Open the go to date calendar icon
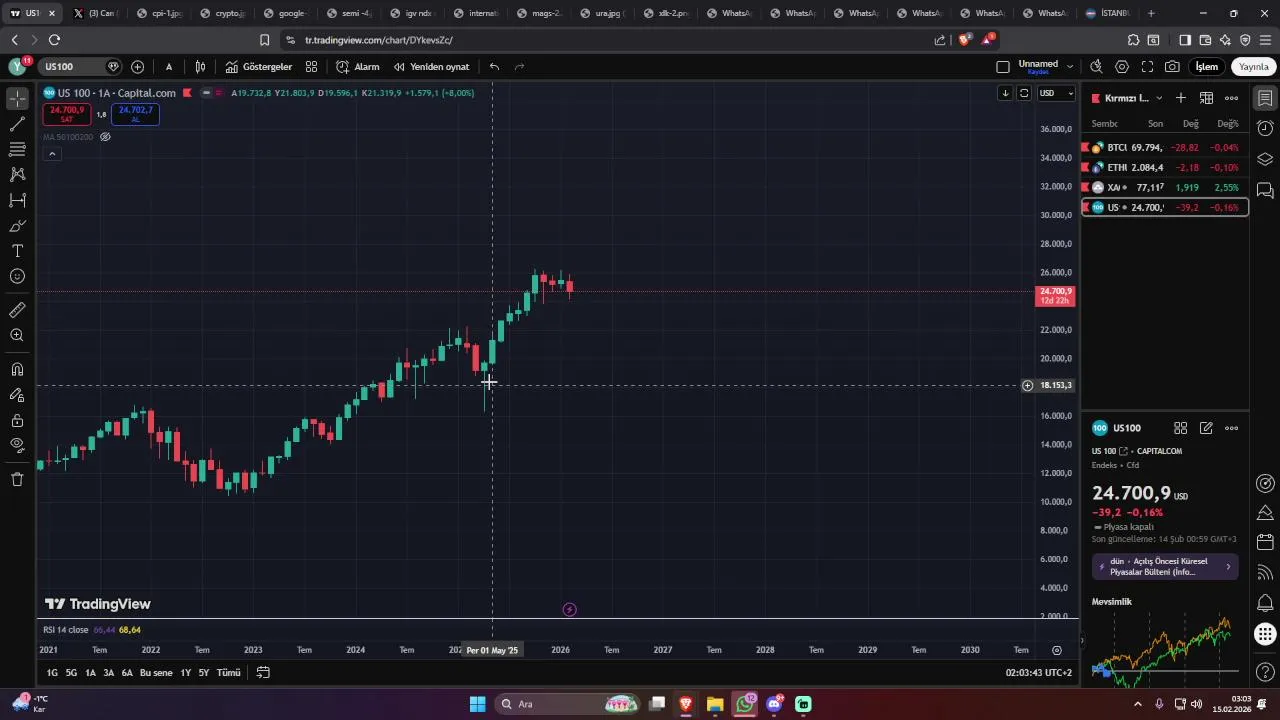1280x720 pixels. pyautogui.click(x=263, y=673)
